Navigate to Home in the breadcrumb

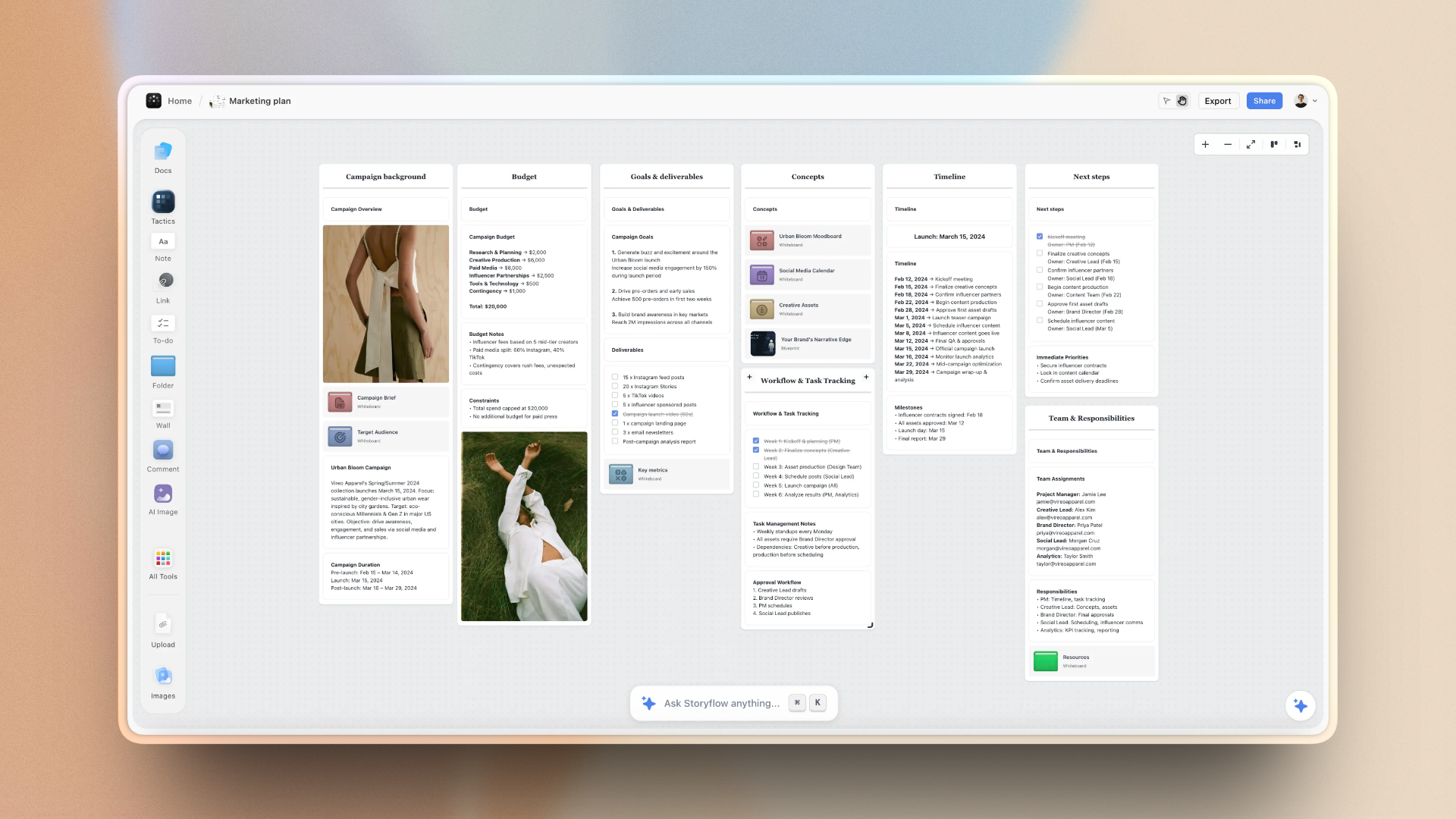pos(179,100)
